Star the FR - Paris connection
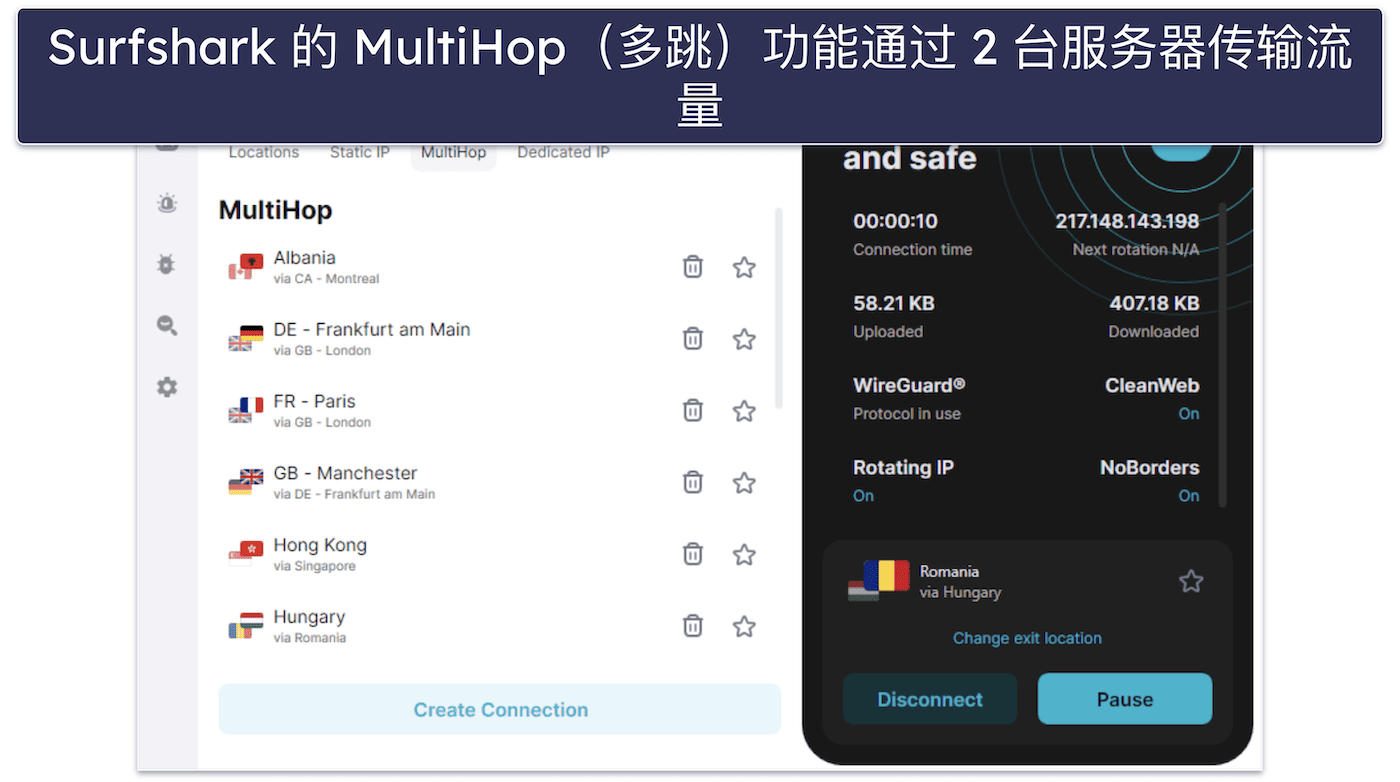 pos(744,411)
